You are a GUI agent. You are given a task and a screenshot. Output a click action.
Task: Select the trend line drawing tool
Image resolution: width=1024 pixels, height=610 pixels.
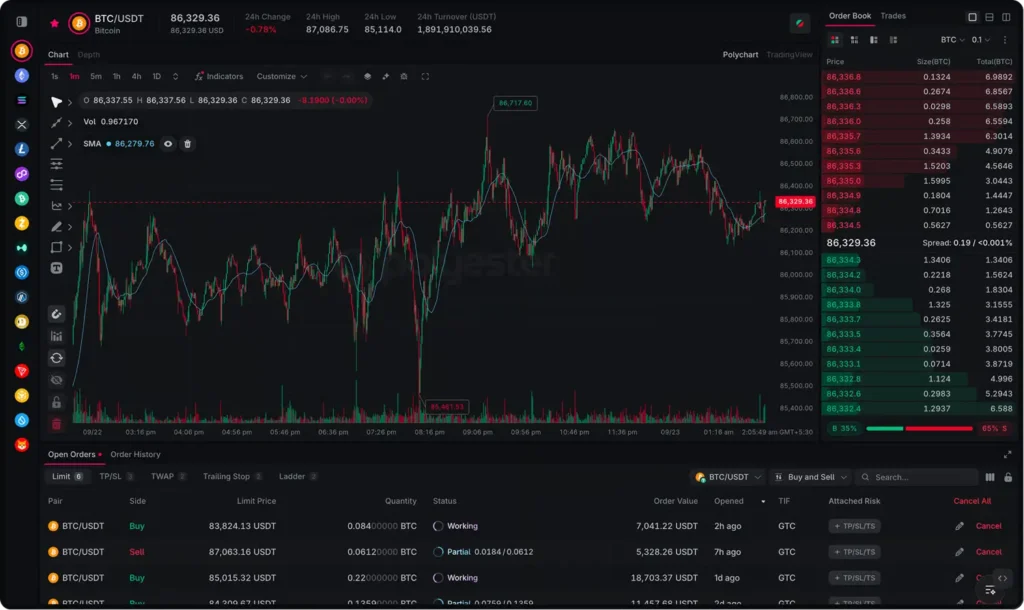pos(56,123)
